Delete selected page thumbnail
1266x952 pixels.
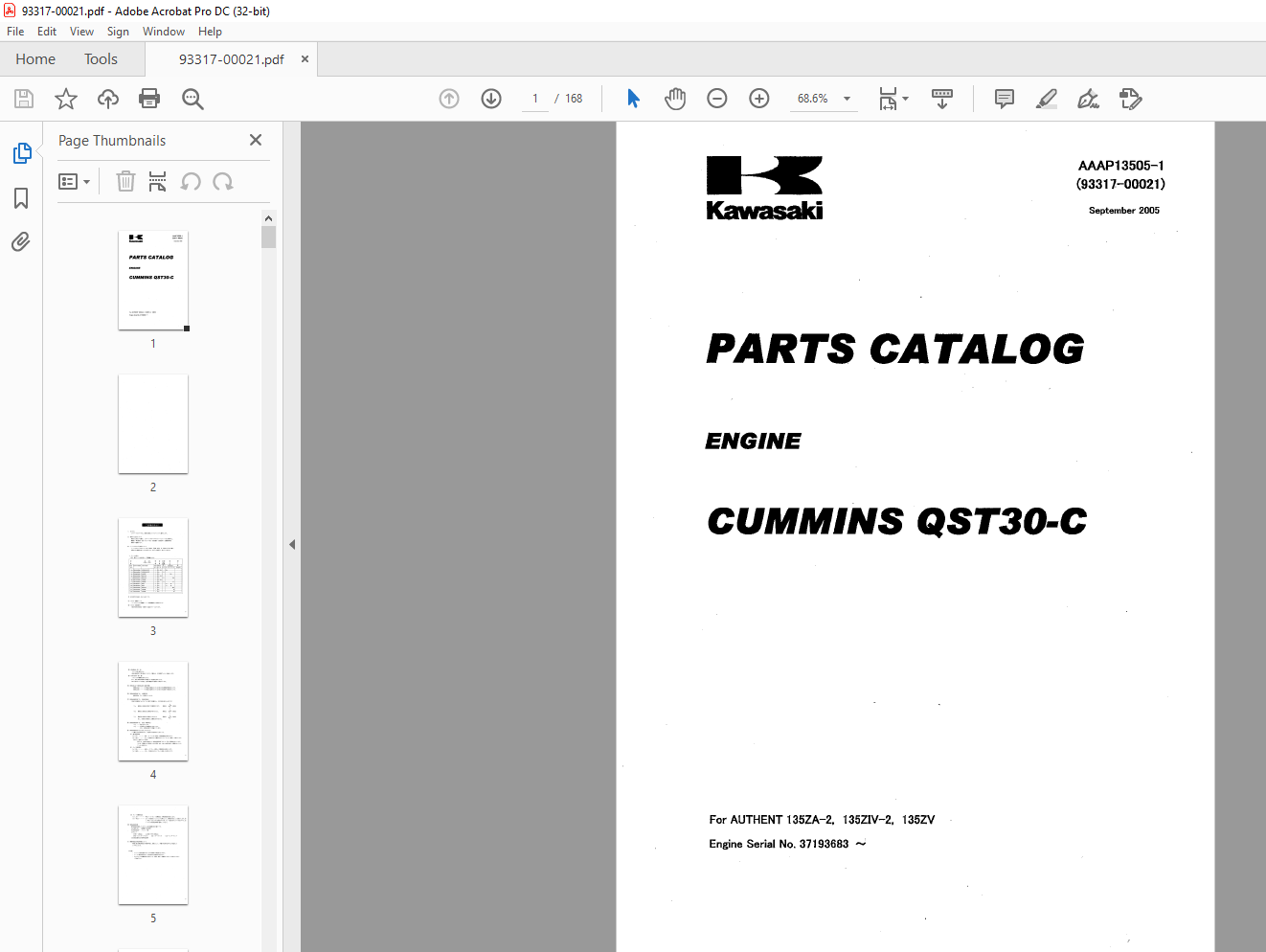[x=125, y=181]
